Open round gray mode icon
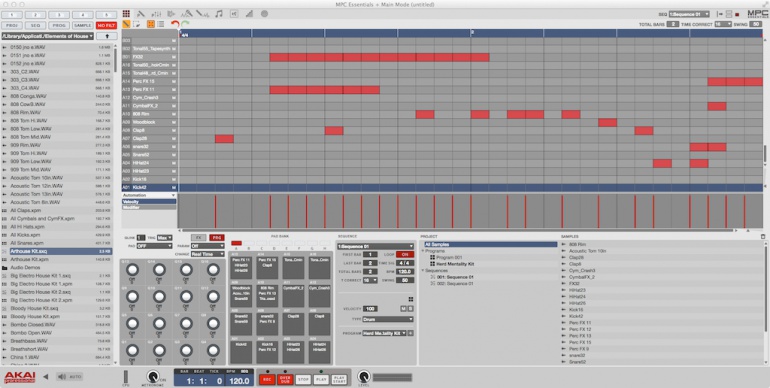This screenshot has width=770, height=388. [x=264, y=14]
